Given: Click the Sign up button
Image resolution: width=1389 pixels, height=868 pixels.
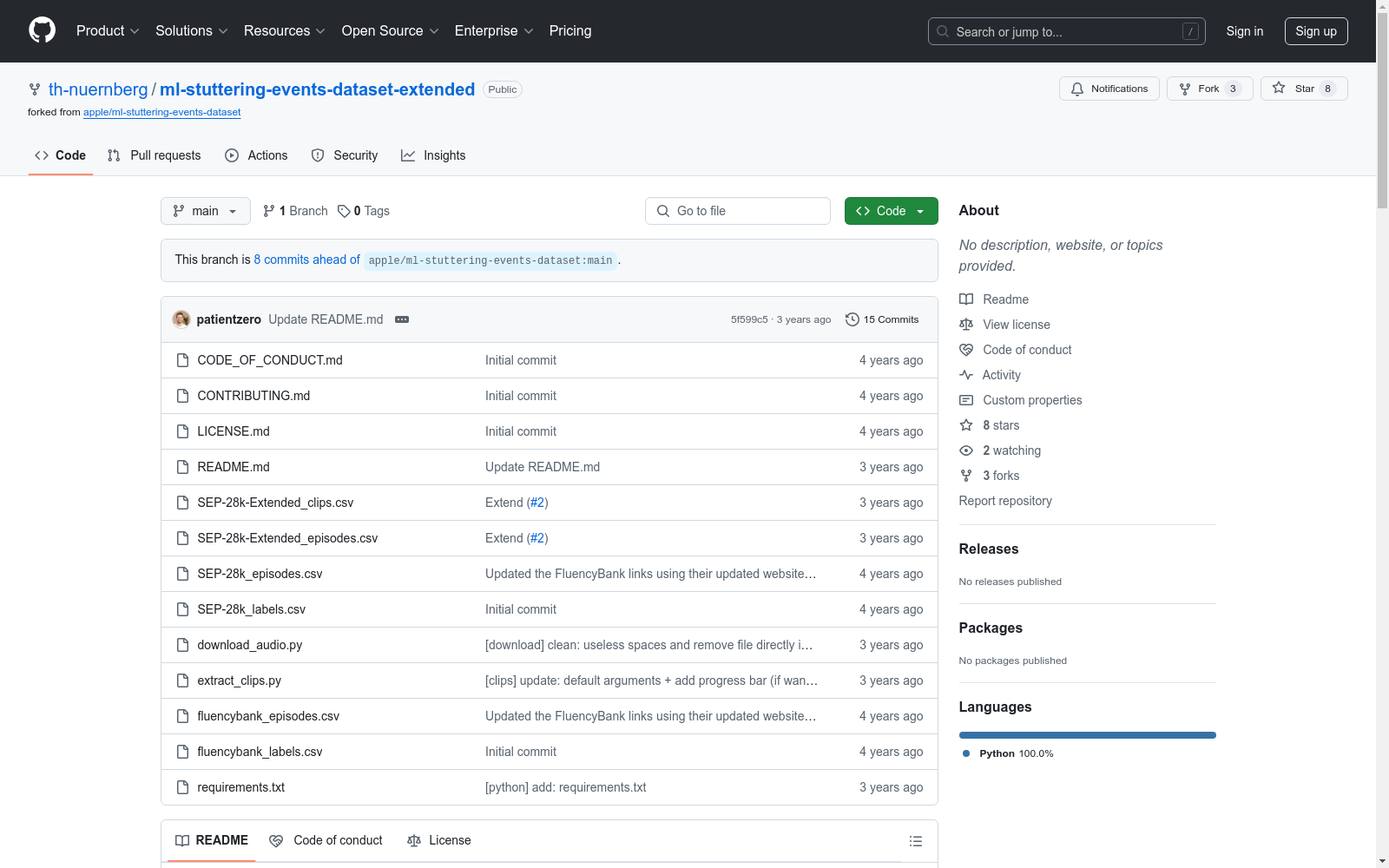Looking at the screenshot, I should (x=1316, y=31).
